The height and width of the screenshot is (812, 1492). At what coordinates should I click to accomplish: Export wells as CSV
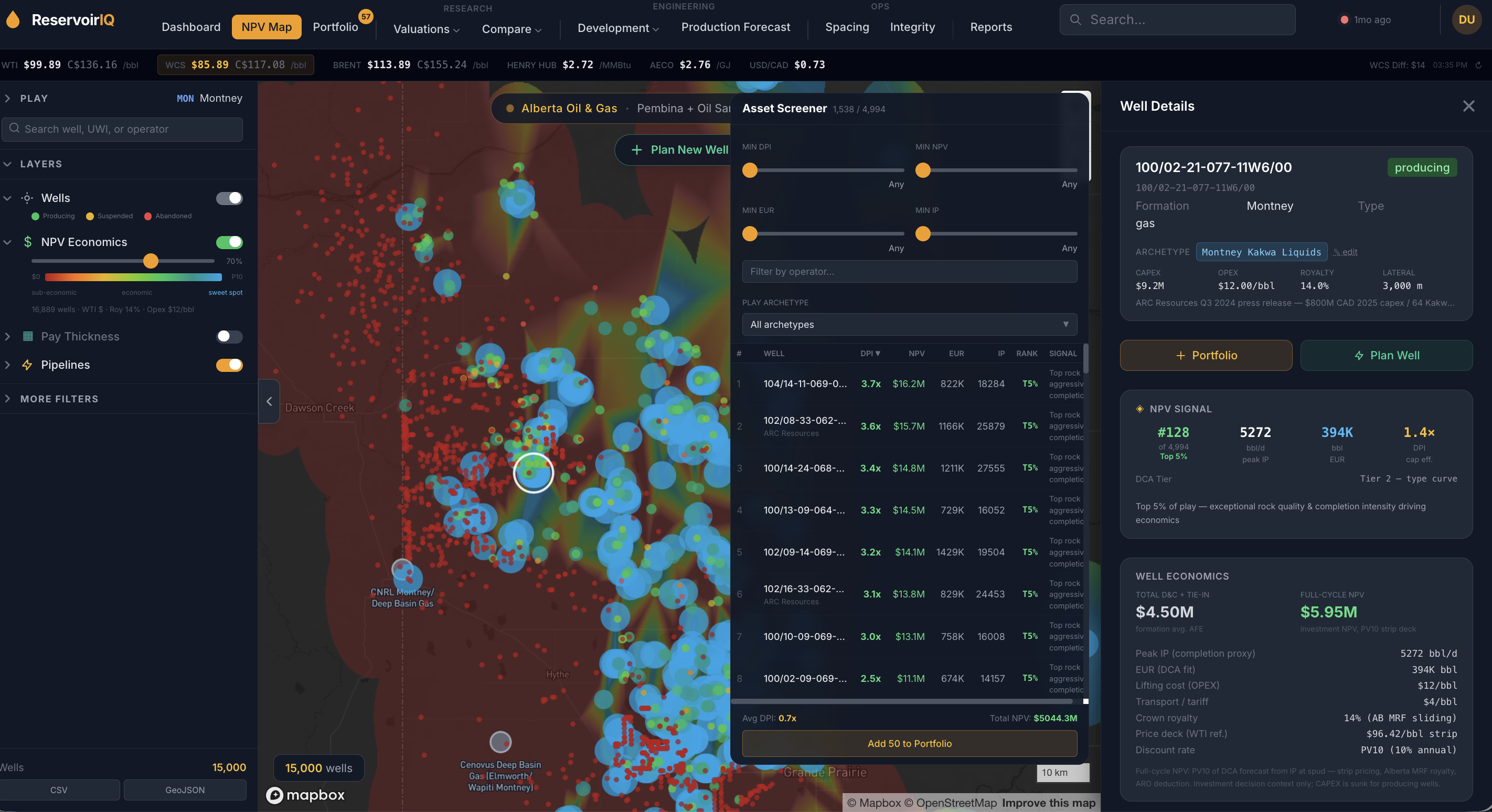point(59,790)
